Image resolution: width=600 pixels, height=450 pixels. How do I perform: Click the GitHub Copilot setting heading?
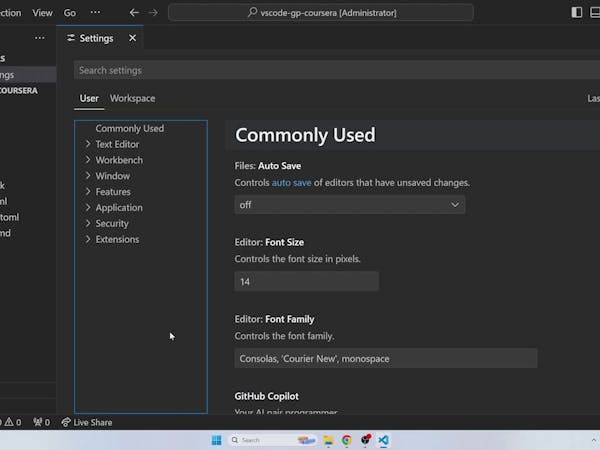coord(267,396)
